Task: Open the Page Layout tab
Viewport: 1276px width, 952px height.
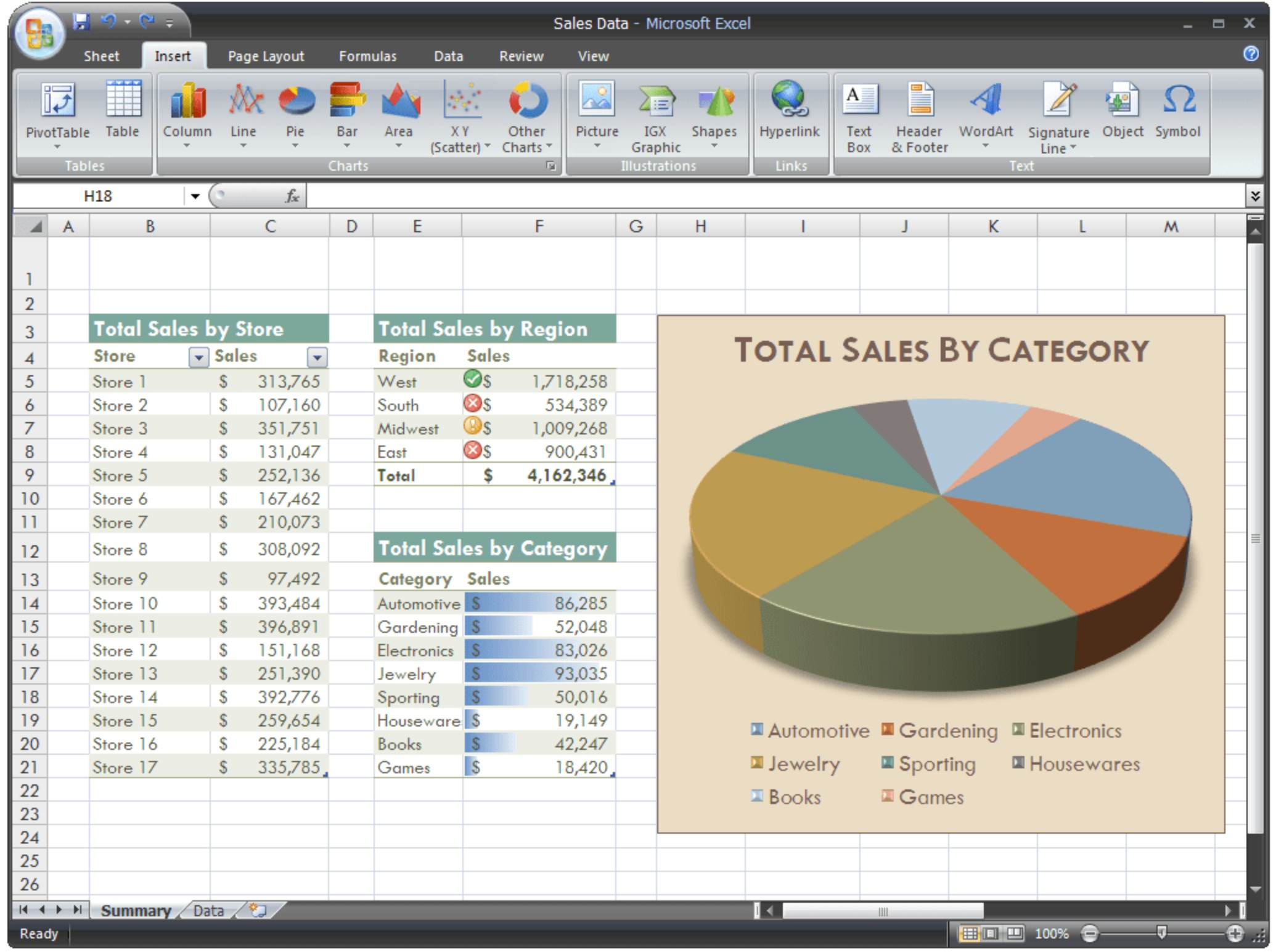Action: click(x=266, y=56)
